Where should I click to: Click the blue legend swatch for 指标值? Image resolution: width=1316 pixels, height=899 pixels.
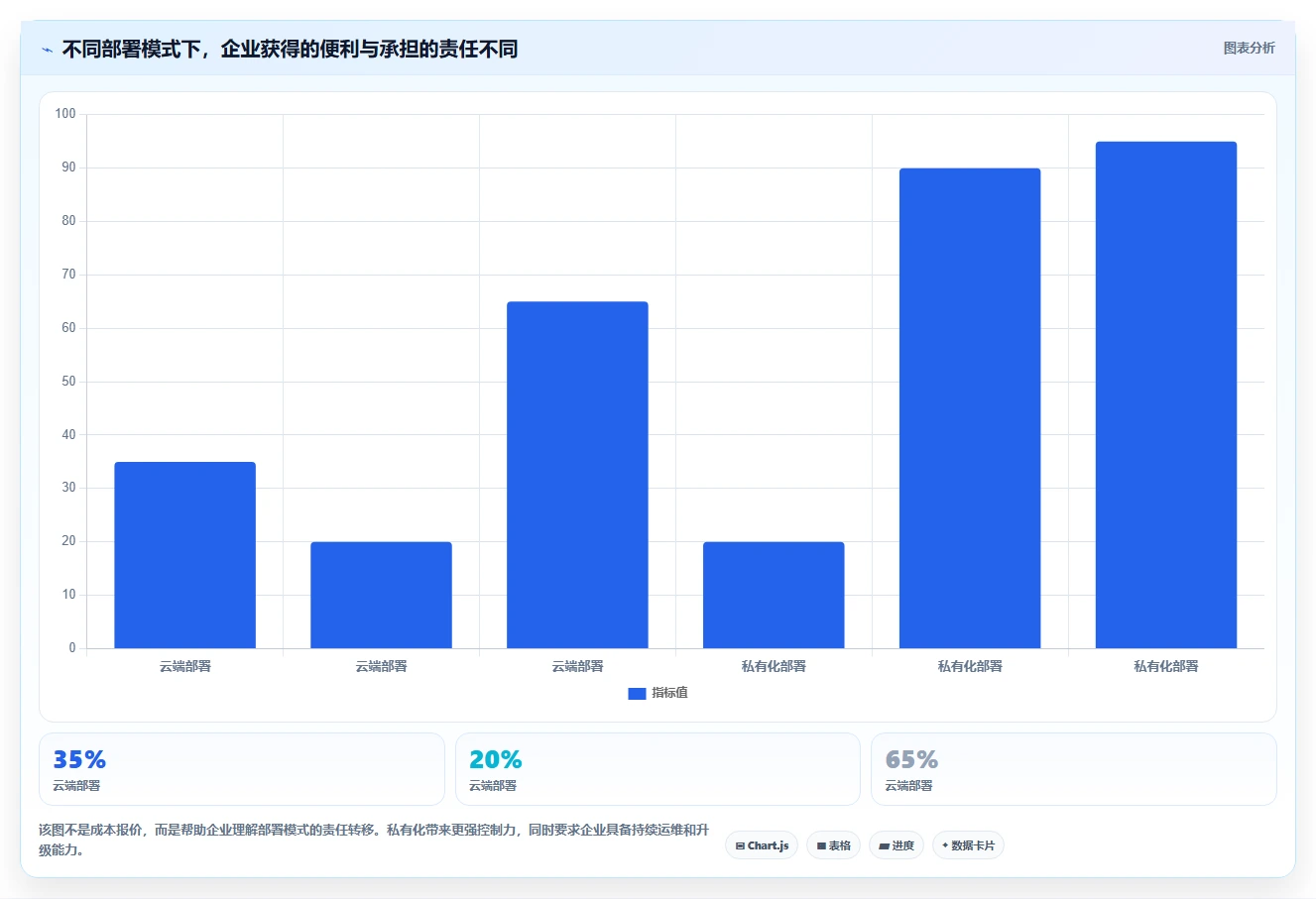637,694
